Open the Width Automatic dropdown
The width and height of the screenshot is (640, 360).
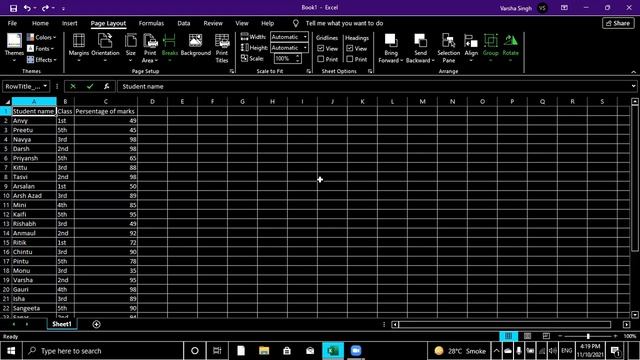305,37
